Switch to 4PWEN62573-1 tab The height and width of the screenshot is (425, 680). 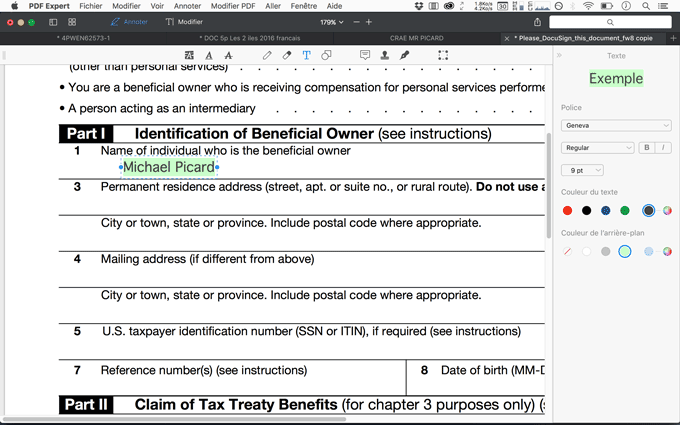(x=83, y=38)
